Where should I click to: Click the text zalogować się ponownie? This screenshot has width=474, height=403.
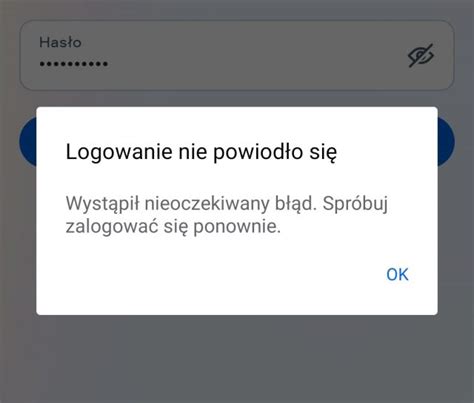pyautogui.click(x=173, y=227)
